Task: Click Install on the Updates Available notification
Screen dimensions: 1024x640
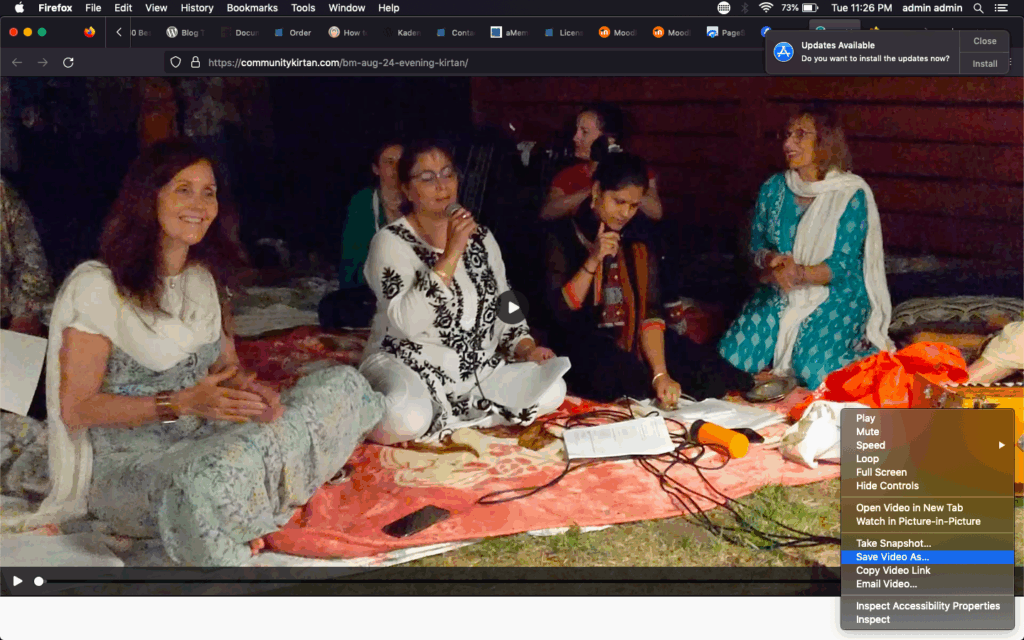Action: click(x=984, y=64)
